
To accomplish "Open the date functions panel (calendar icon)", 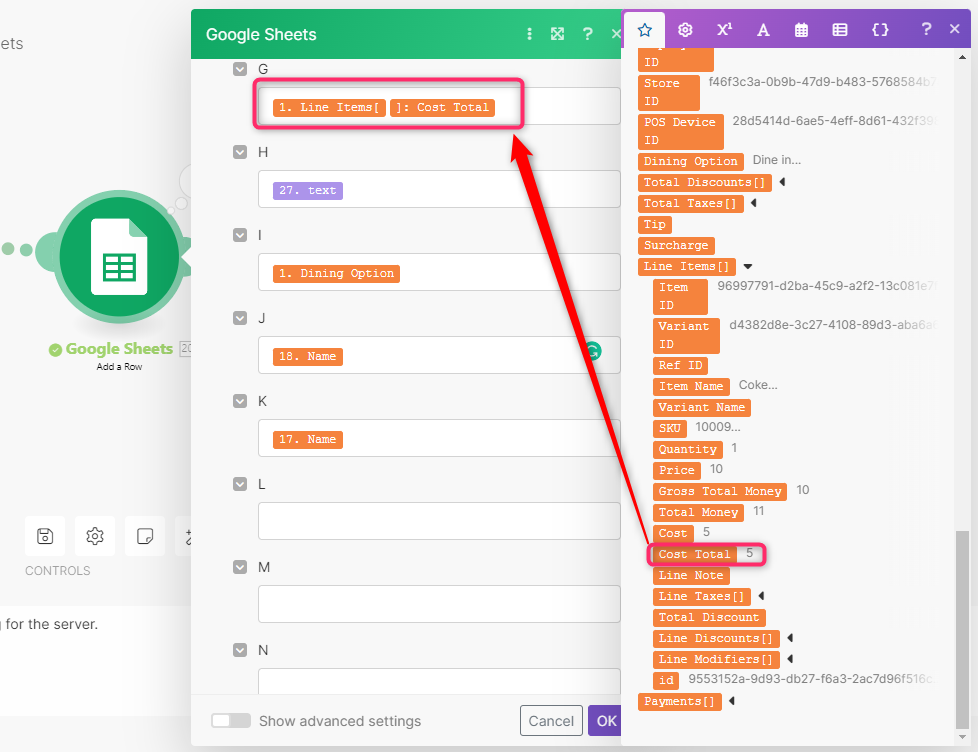I will [801, 29].
